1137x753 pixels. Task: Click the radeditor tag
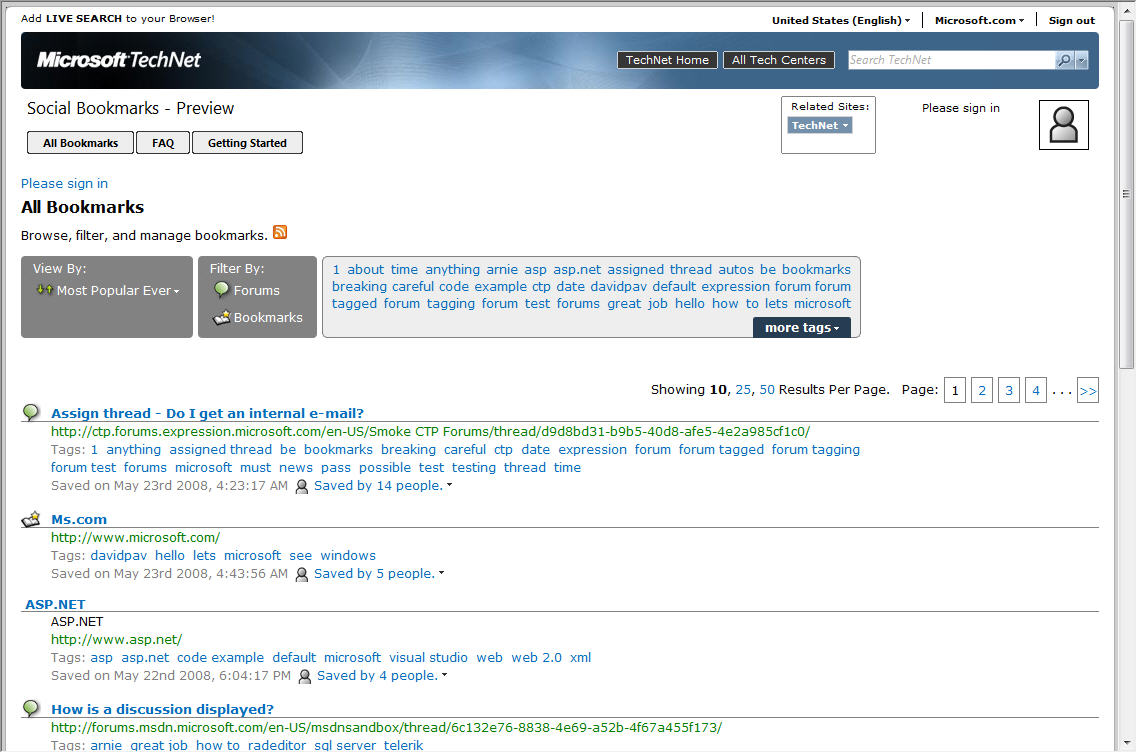pos(276,745)
